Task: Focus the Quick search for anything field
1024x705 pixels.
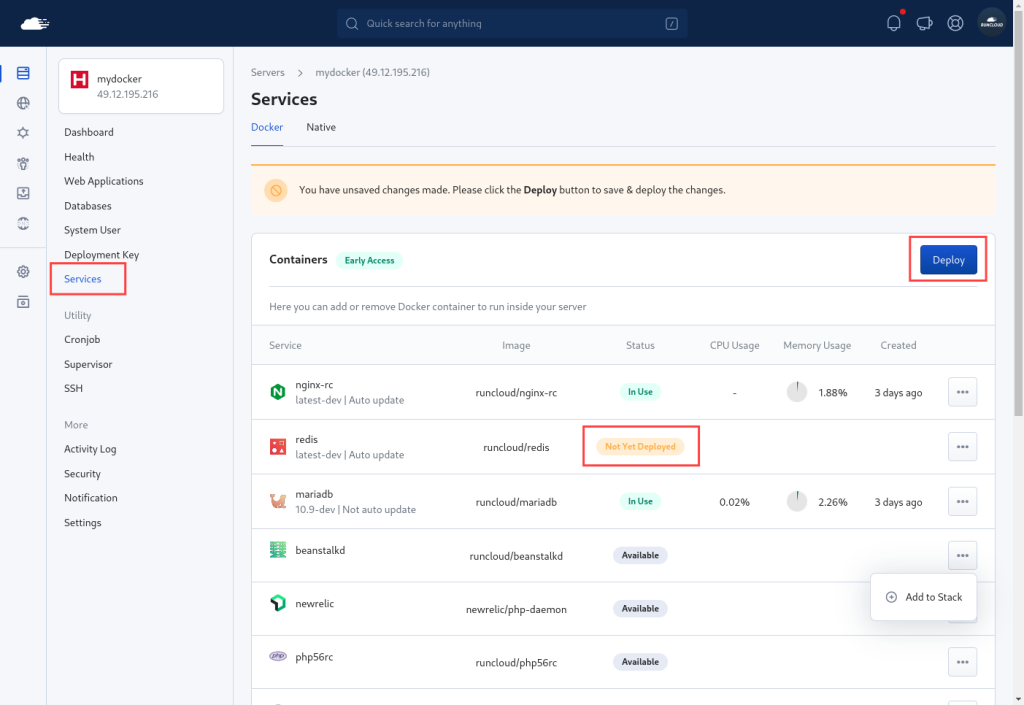Action: tap(512, 24)
